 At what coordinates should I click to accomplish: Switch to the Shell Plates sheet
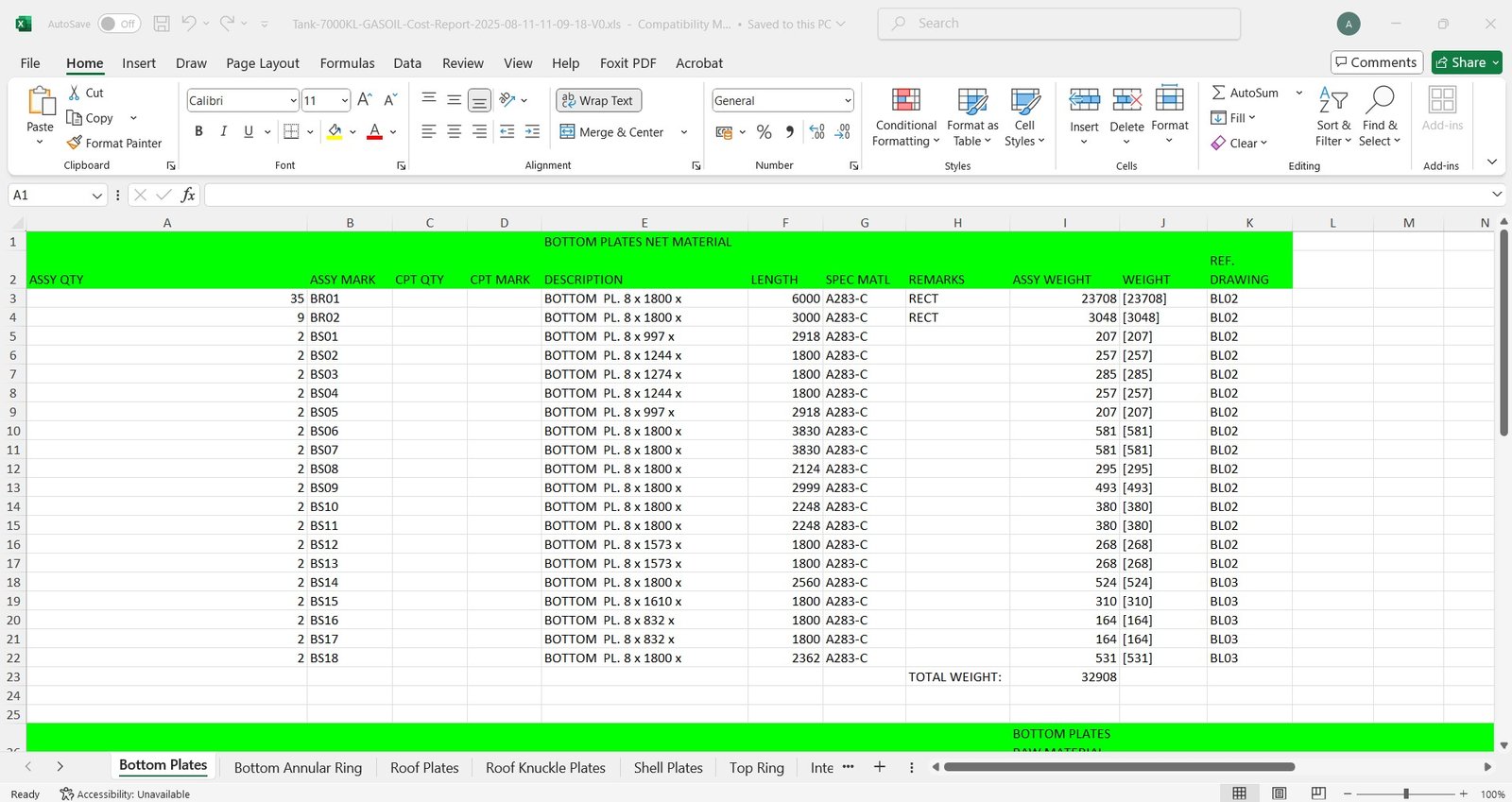(668, 768)
